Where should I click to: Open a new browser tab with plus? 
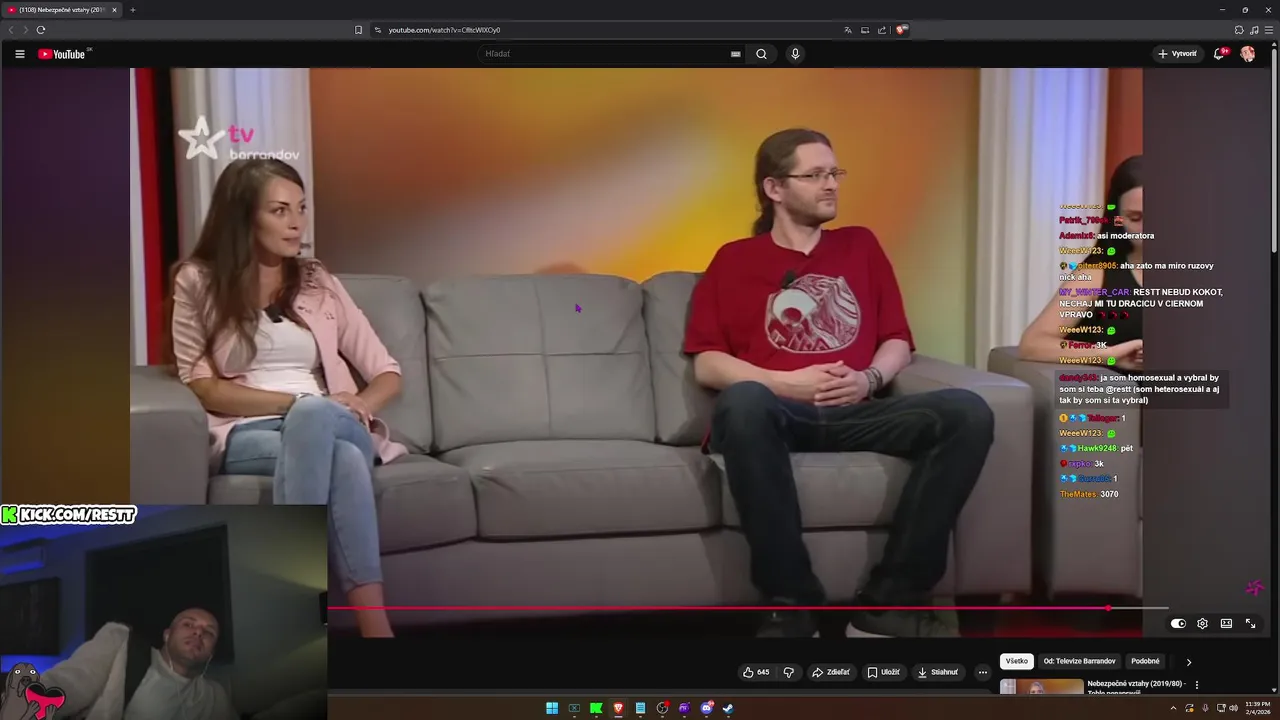coord(132,10)
